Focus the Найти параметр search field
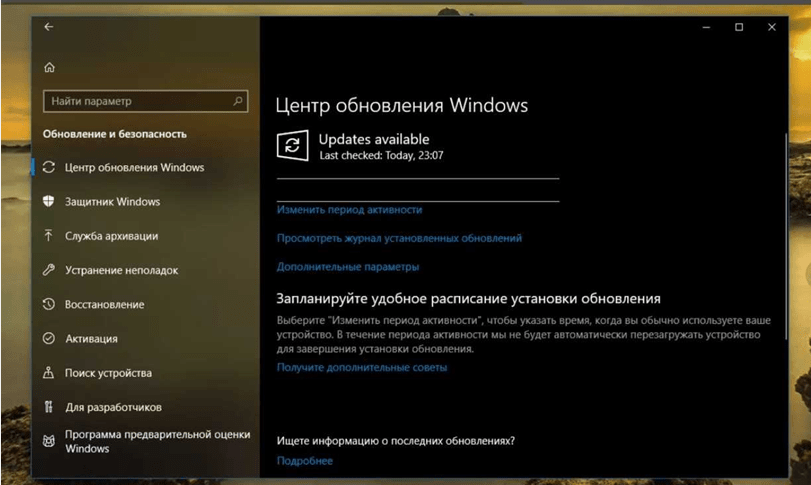811x485 pixels. (135, 101)
